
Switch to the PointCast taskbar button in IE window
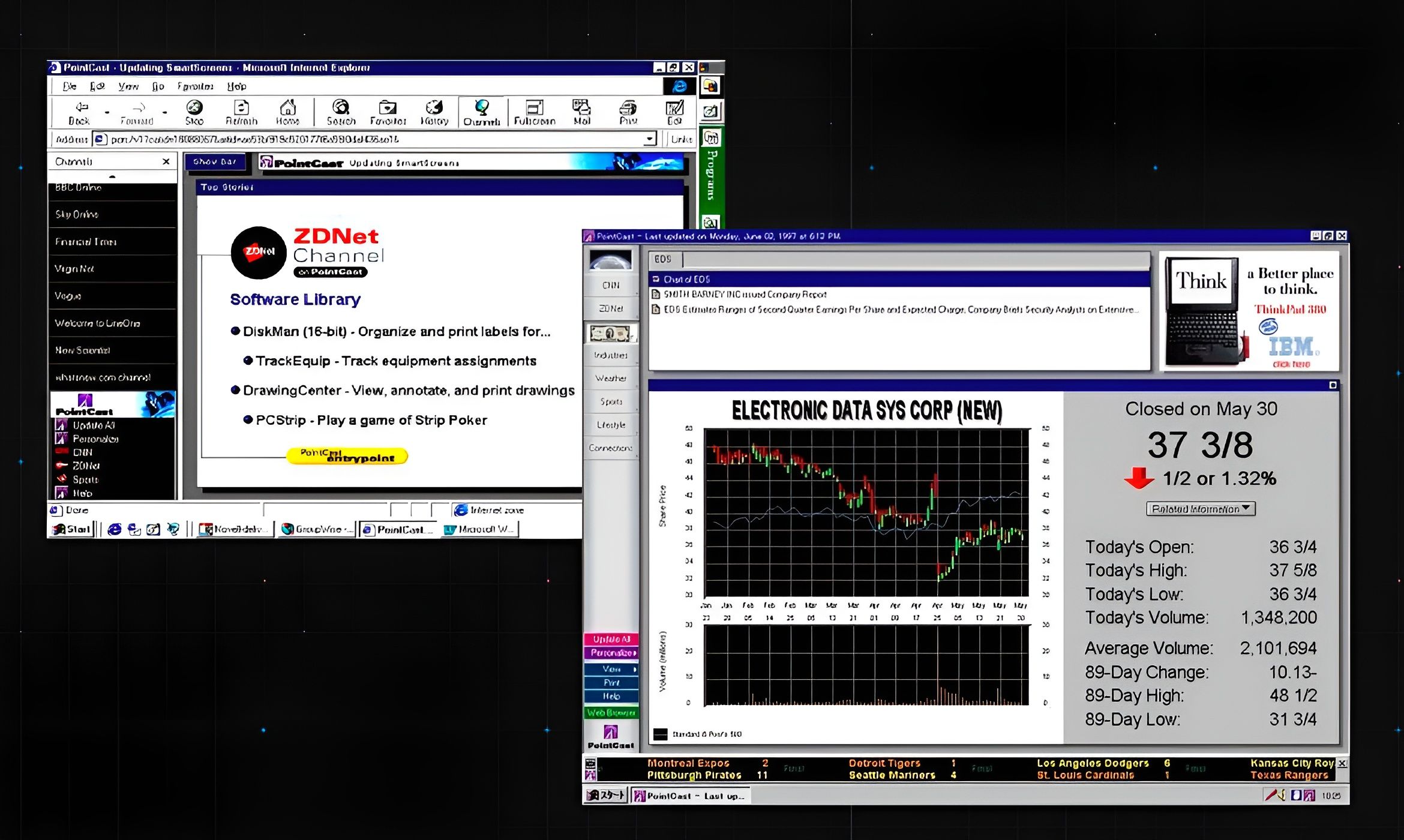coord(397,529)
